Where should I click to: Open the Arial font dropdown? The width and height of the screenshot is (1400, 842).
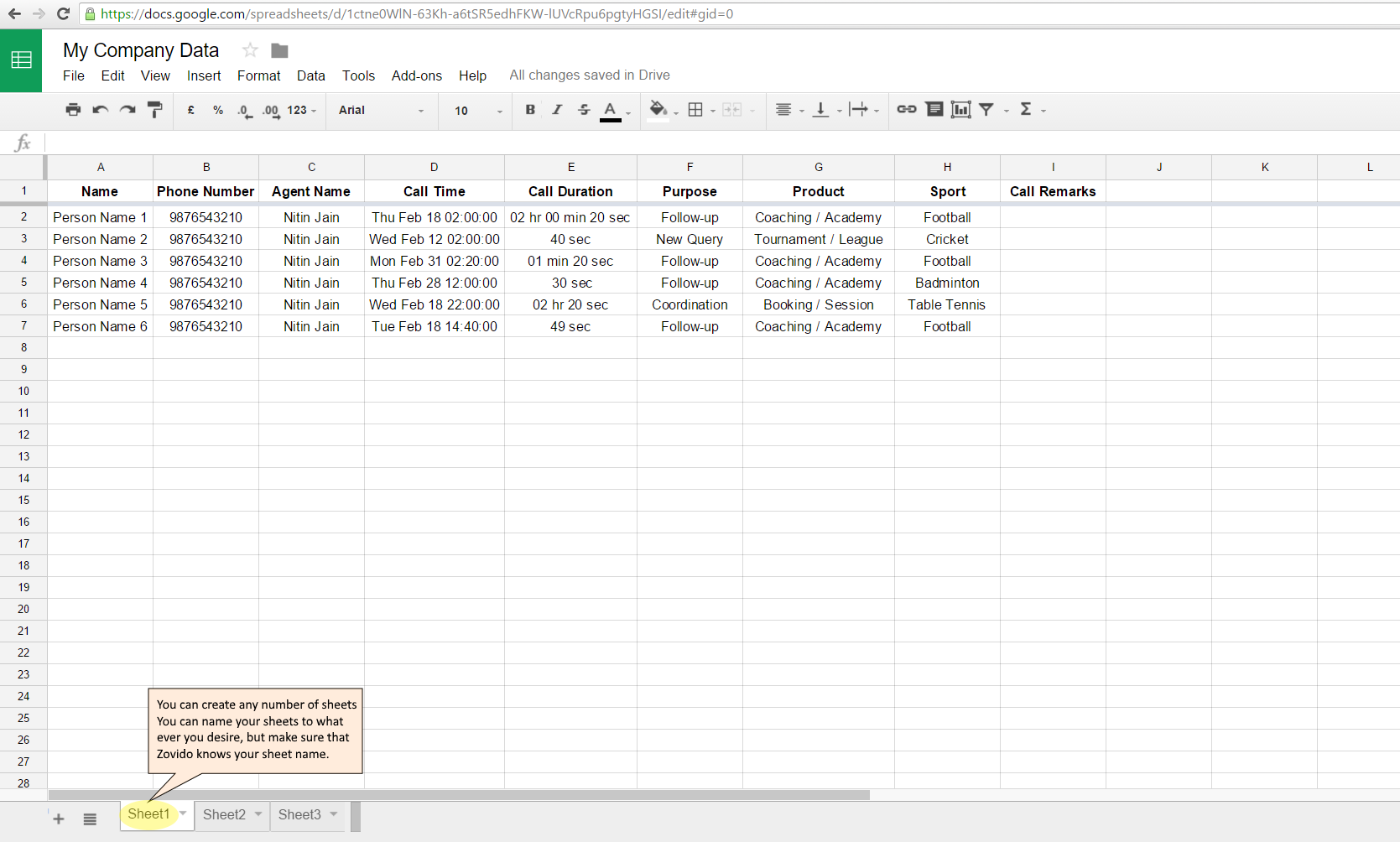coord(381,111)
